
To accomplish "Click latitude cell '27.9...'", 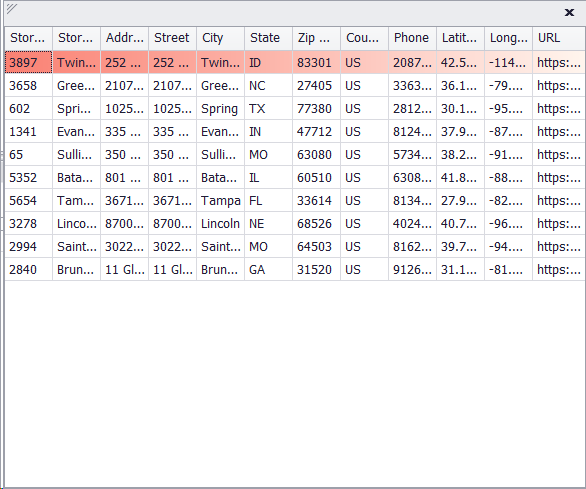I will pos(460,201).
